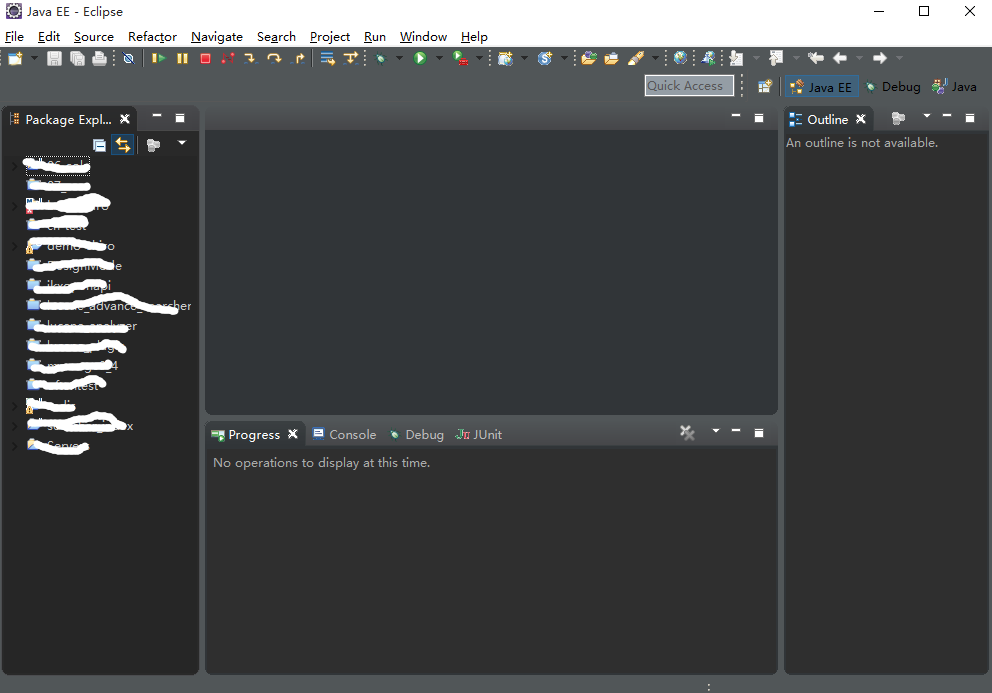This screenshot has height=693, width=992.
Task: Click the Launch Web Service Explorer icon
Action: pos(709,58)
